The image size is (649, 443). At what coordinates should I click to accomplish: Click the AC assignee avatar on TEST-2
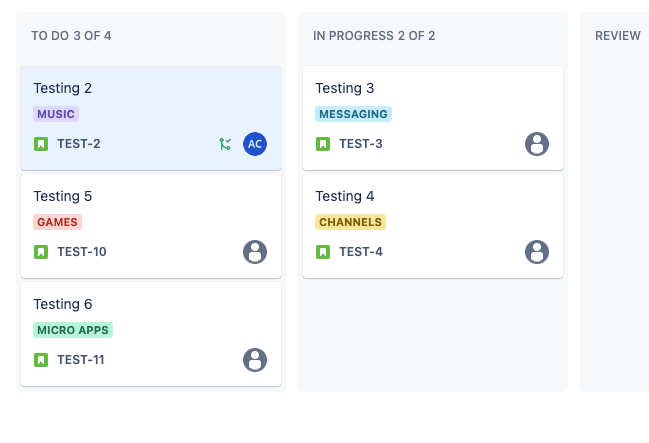coord(255,144)
